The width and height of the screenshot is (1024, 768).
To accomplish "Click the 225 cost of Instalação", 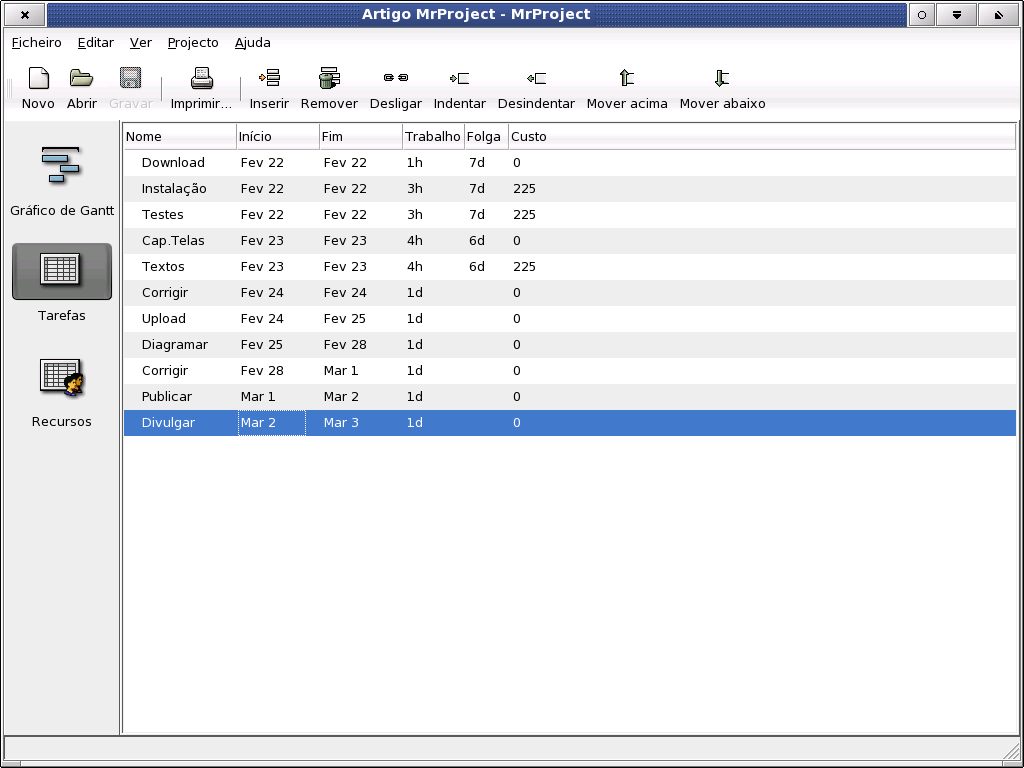I will pyautogui.click(x=524, y=189).
